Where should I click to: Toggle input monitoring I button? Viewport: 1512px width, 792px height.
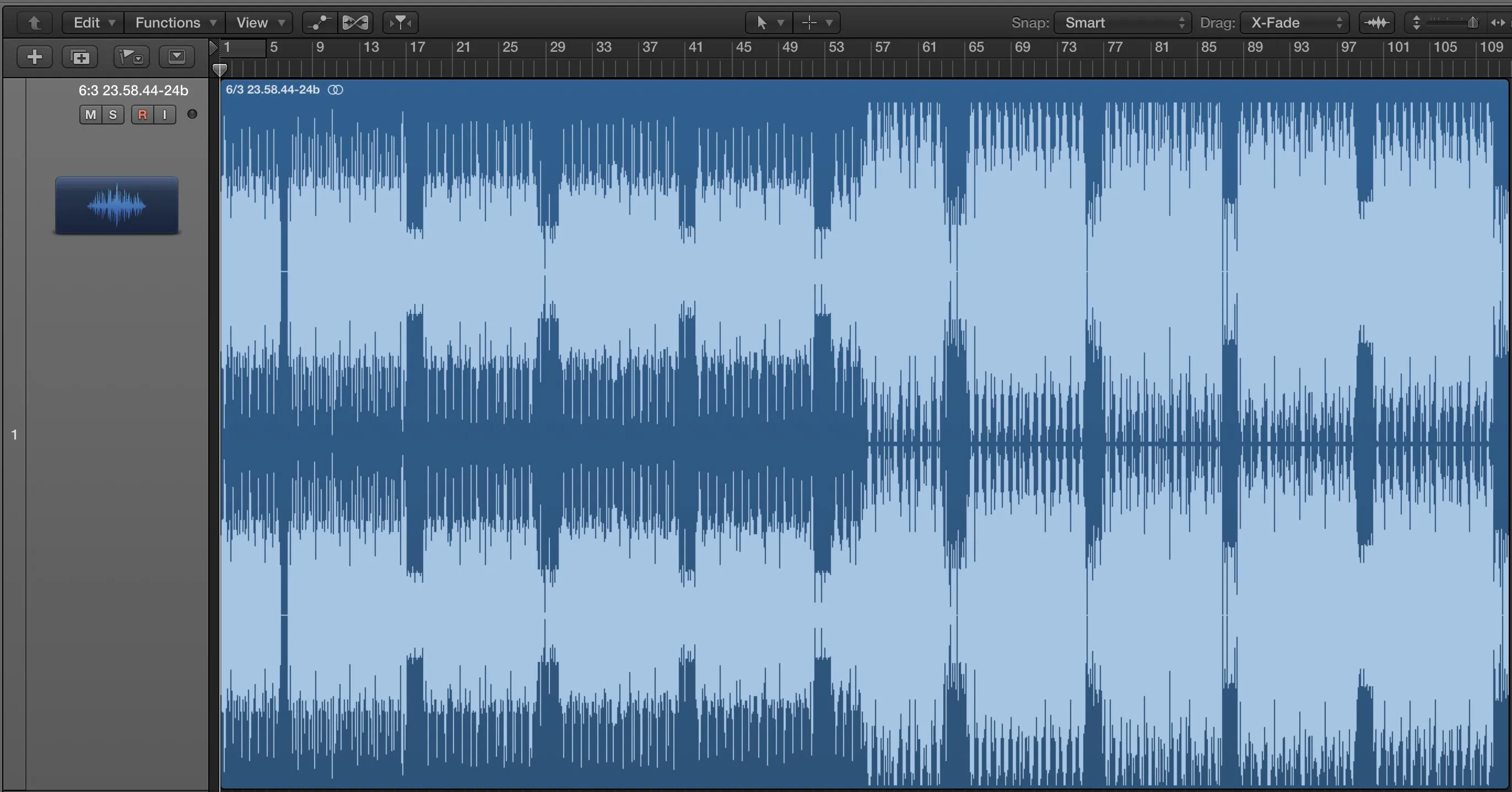point(165,115)
